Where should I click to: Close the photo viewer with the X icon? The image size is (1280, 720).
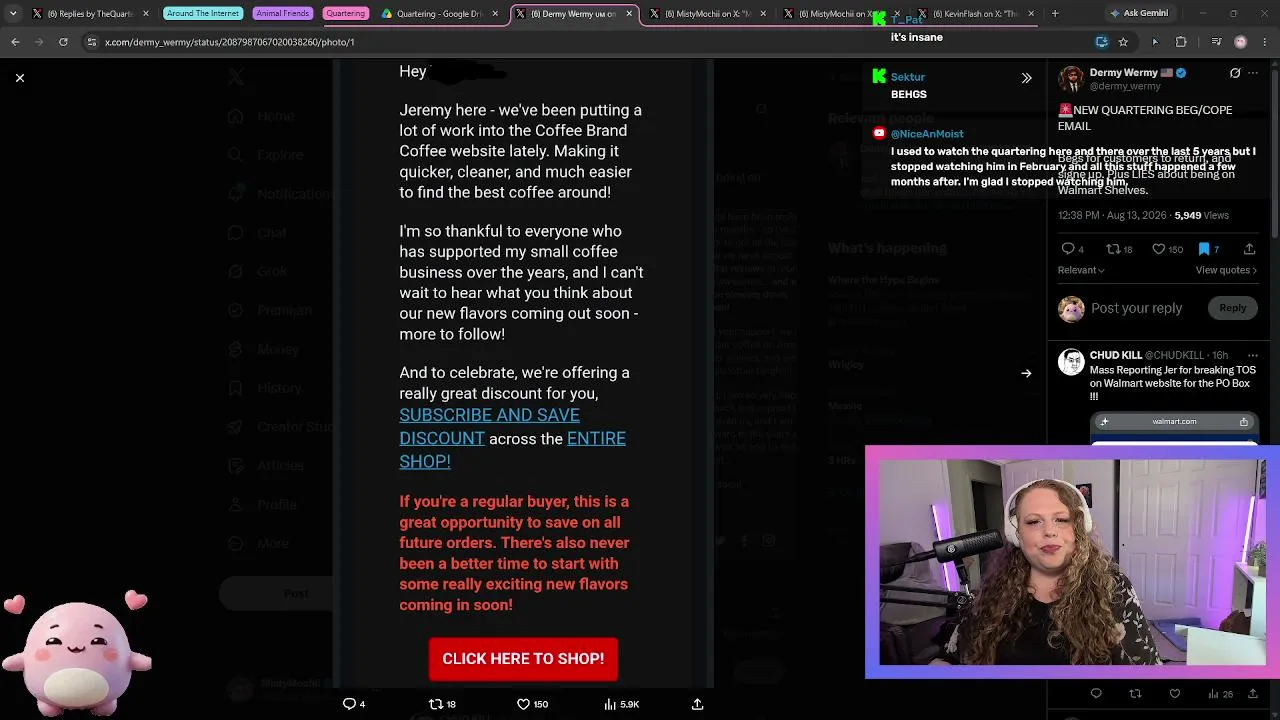(19, 77)
